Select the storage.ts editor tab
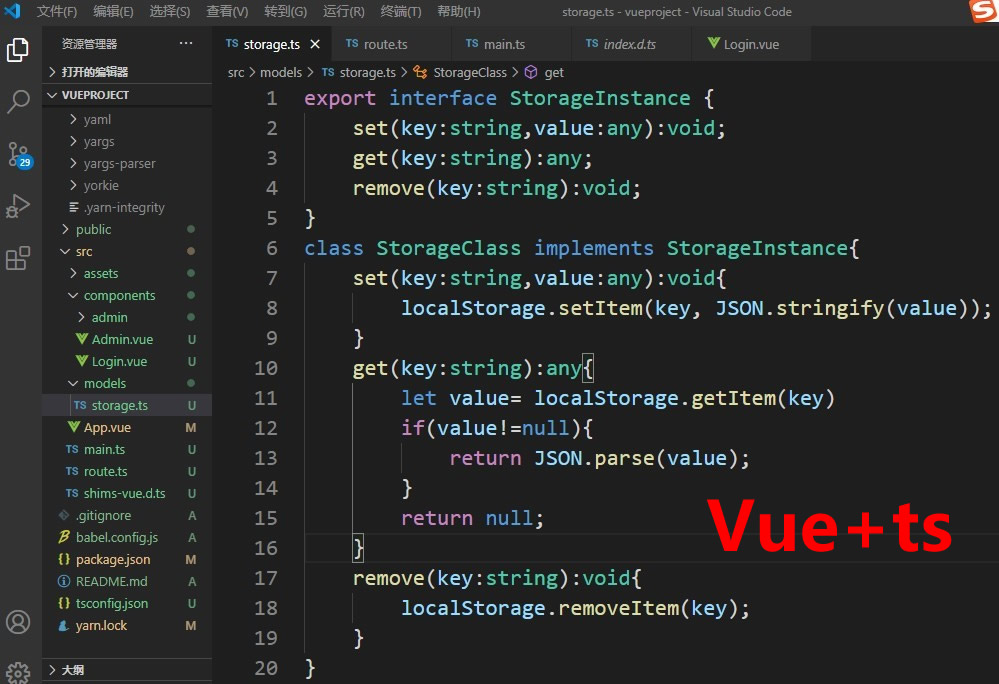This screenshot has width=999, height=684. pos(271,44)
